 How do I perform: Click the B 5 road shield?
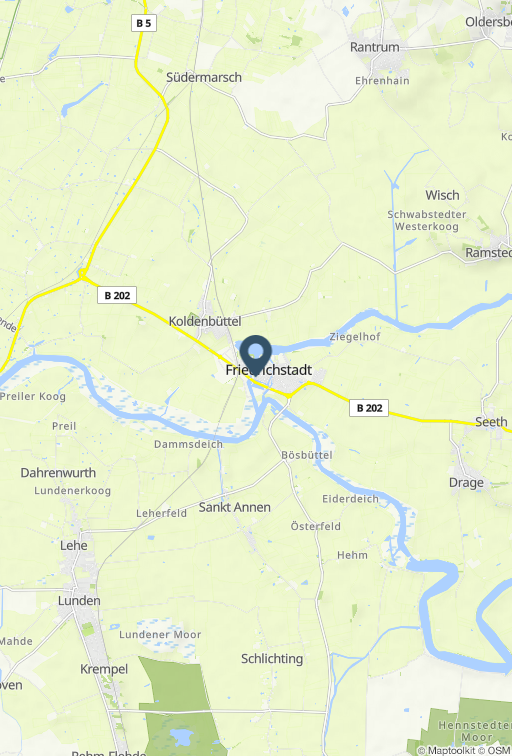144,23
